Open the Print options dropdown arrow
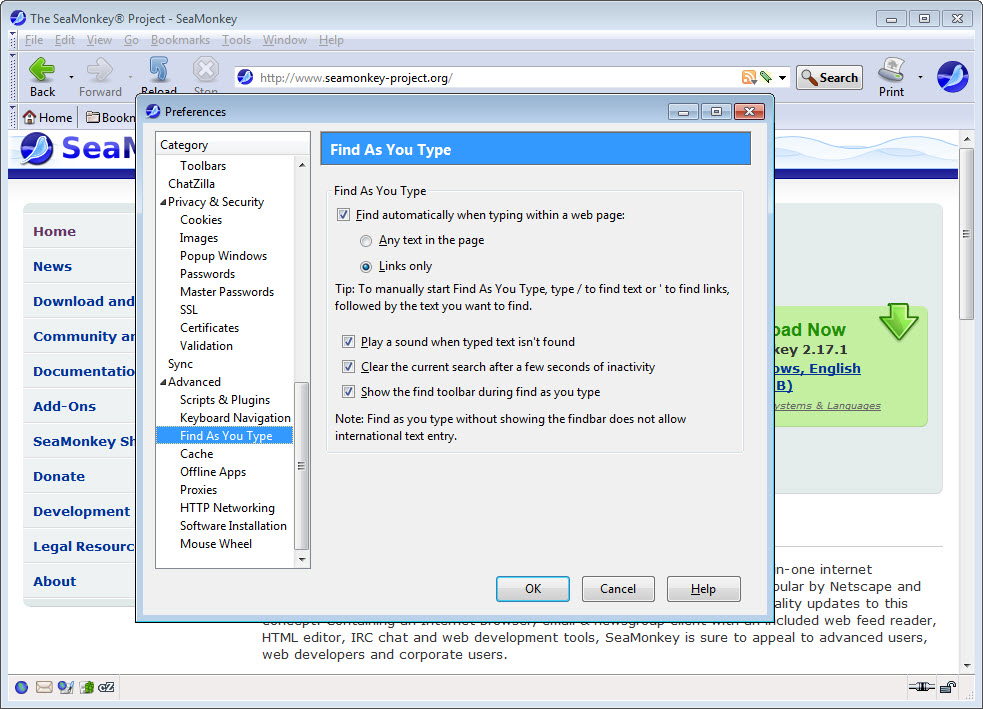 tap(920, 77)
